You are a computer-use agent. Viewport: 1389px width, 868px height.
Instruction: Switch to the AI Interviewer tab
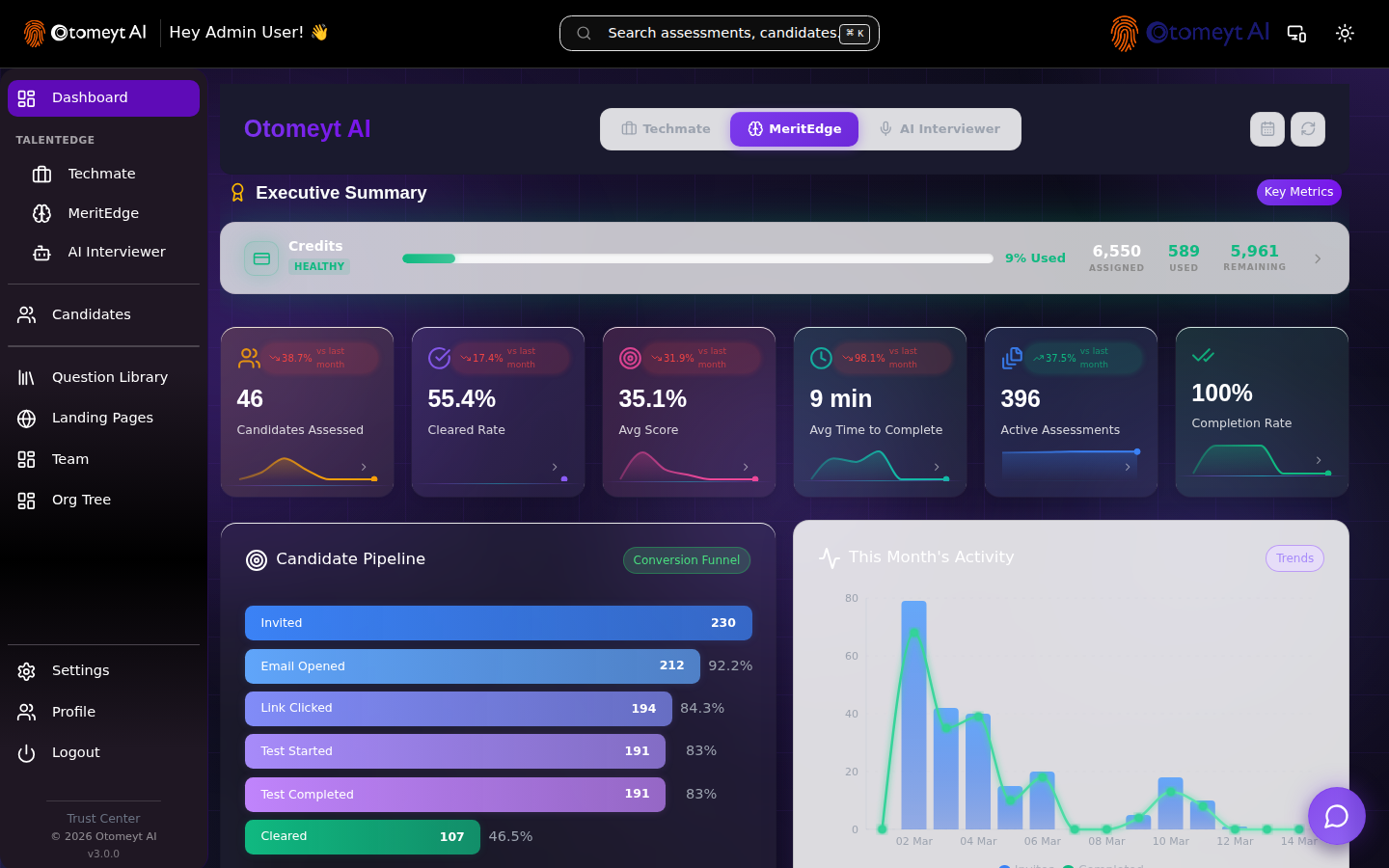pos(939,129)
